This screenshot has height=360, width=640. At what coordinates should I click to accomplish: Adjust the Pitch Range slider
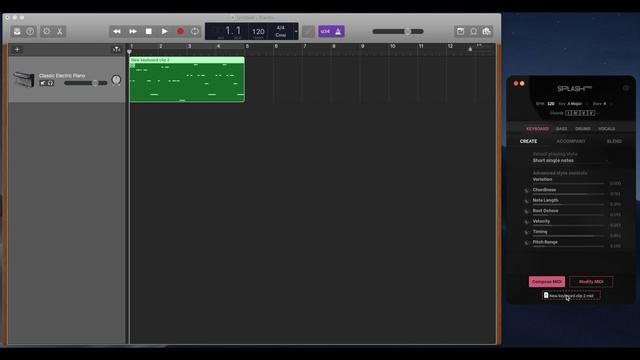point(568,246)
